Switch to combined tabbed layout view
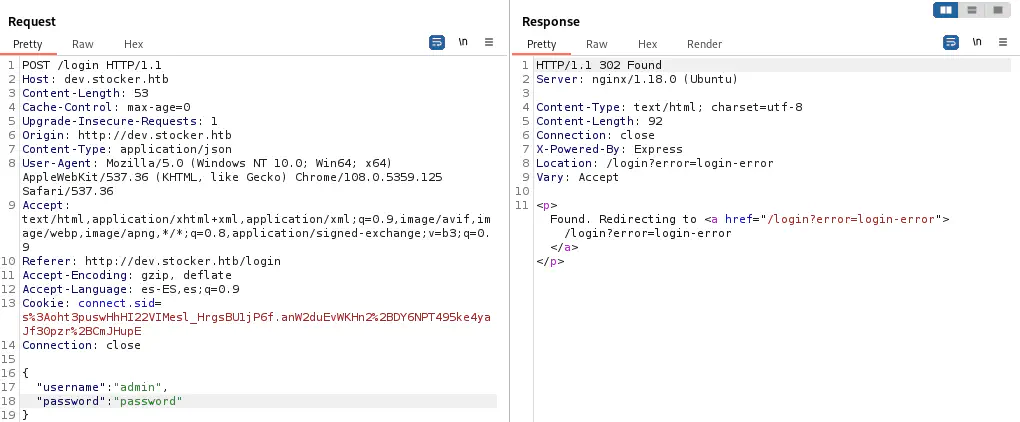1020x422 pixels. 998,10
